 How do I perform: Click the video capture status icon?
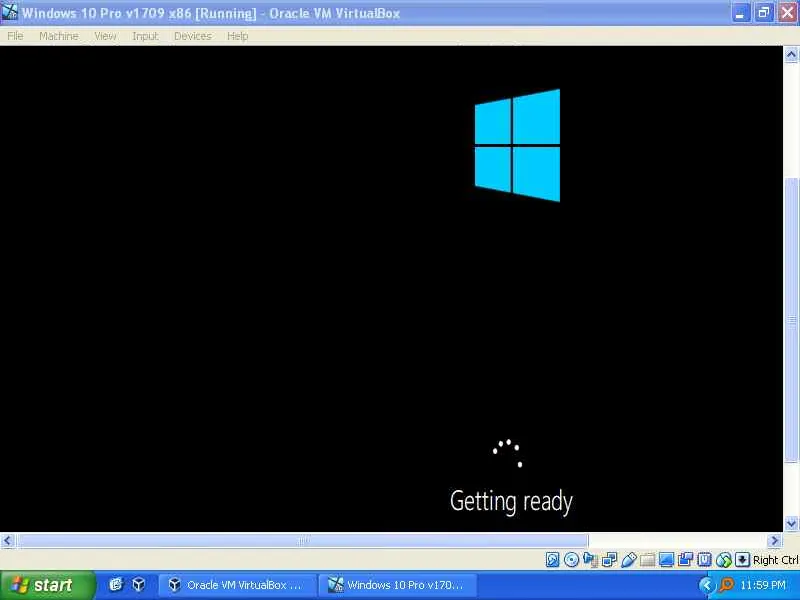pyautogui.click(x=685, y=560)
